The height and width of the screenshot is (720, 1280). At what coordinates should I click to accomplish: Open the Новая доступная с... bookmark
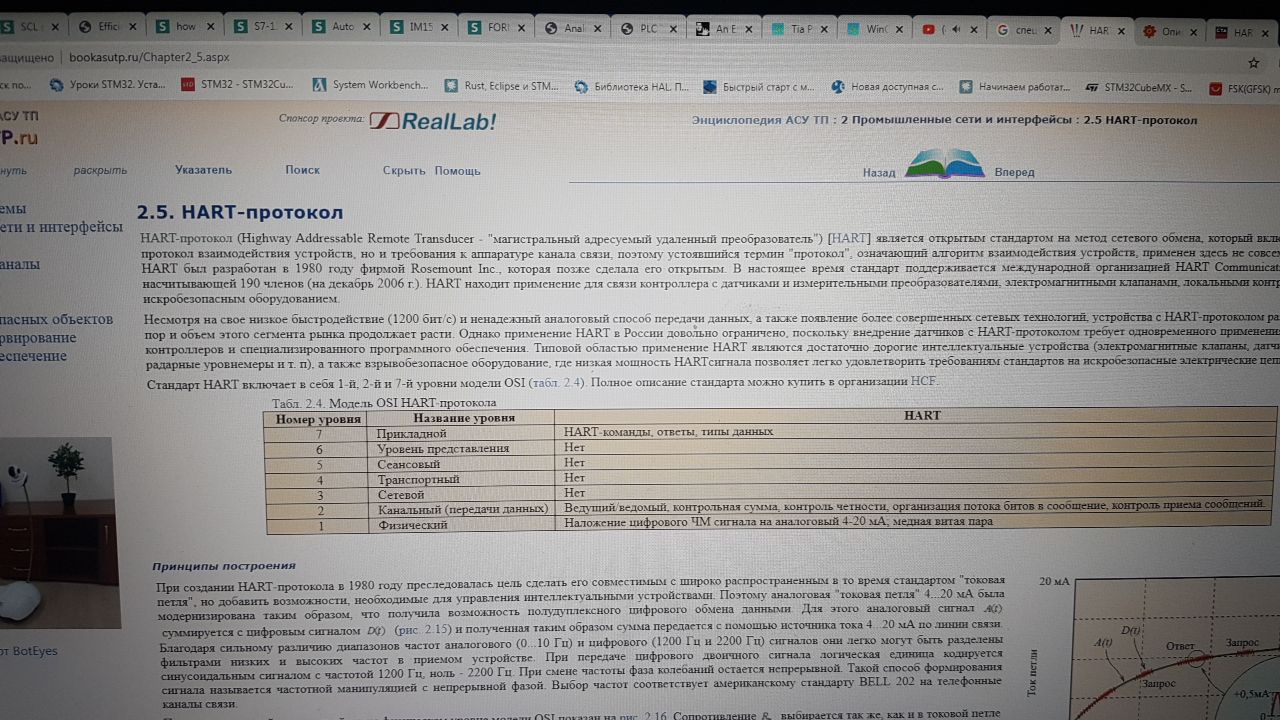click(887, 87)
